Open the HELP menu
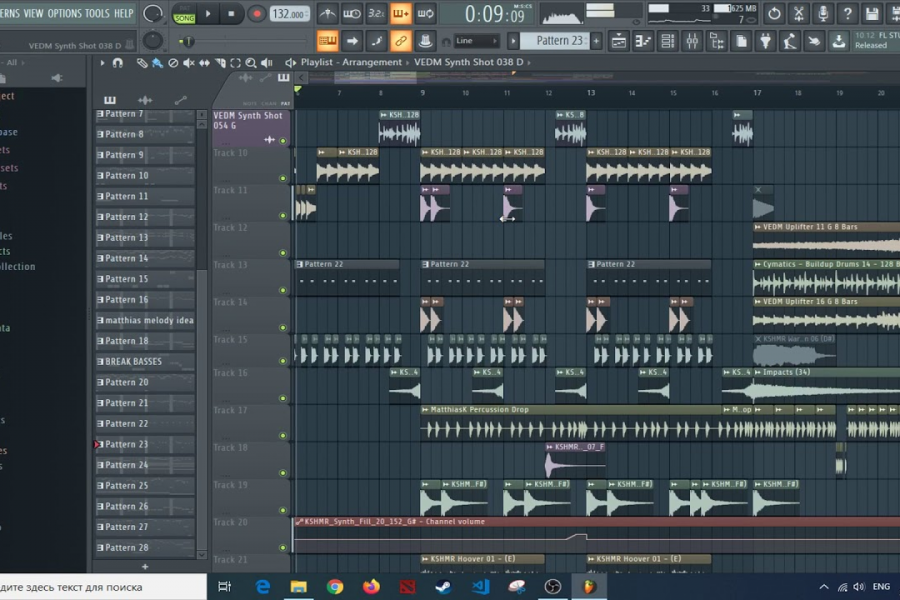Screen dimensions: 900x600 coord(123,13)
